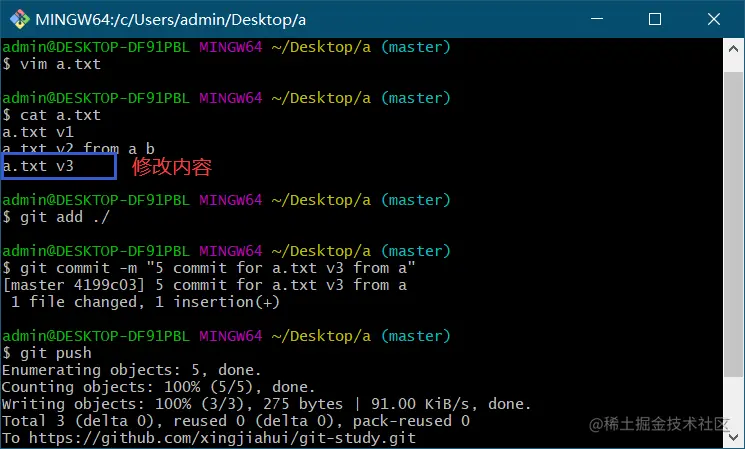Image resolution: width=745 pixels, height=449 pixels.
Task: Click the '$ git add ./' command
Action: tap(56, 217)
